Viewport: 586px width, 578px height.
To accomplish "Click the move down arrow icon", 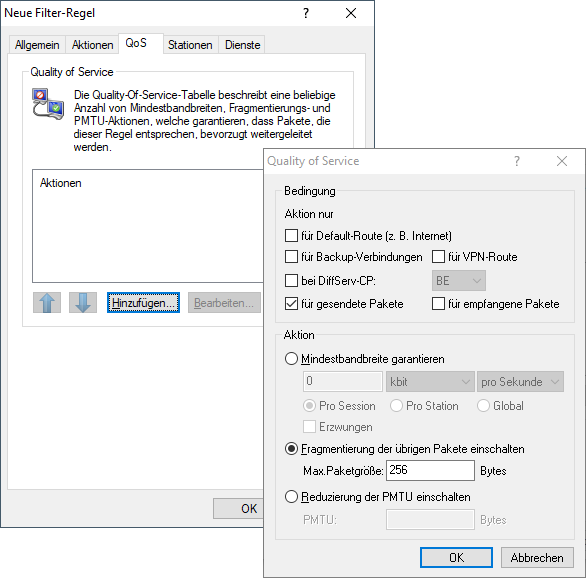I will [x=83, y=303].
